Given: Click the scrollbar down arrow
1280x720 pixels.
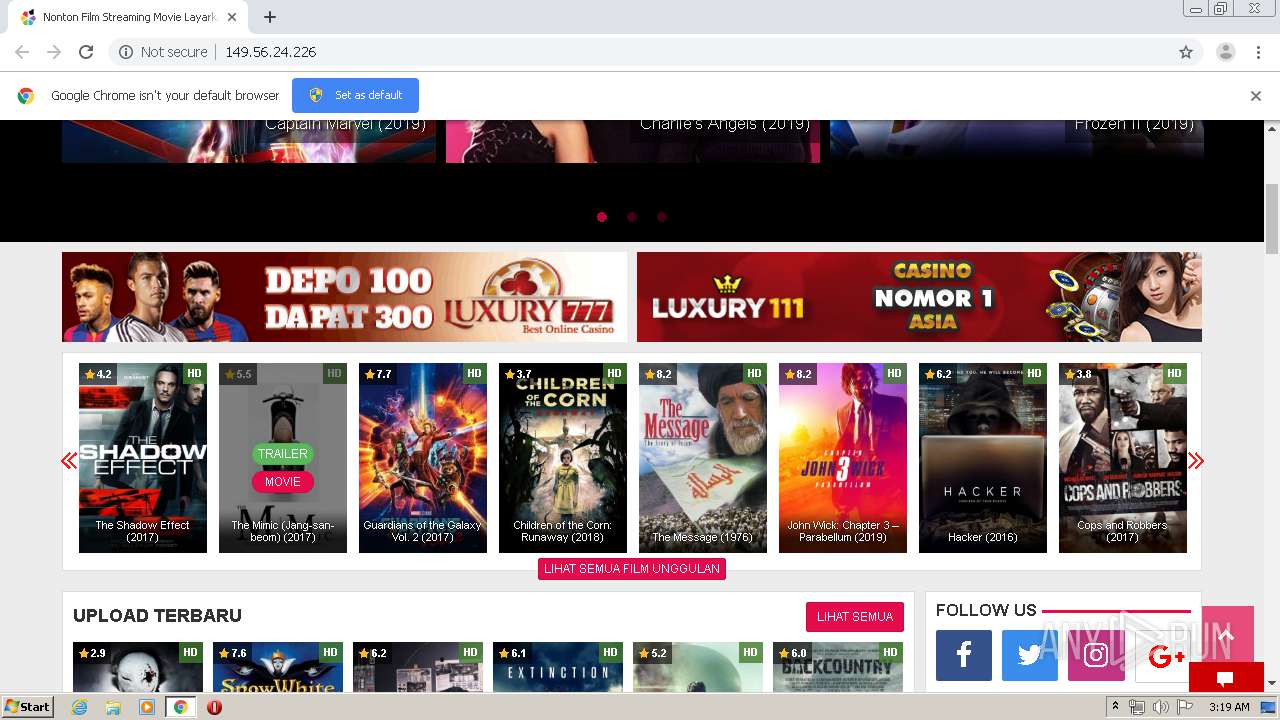Looking at the screenshot, I should [1272, 684].
